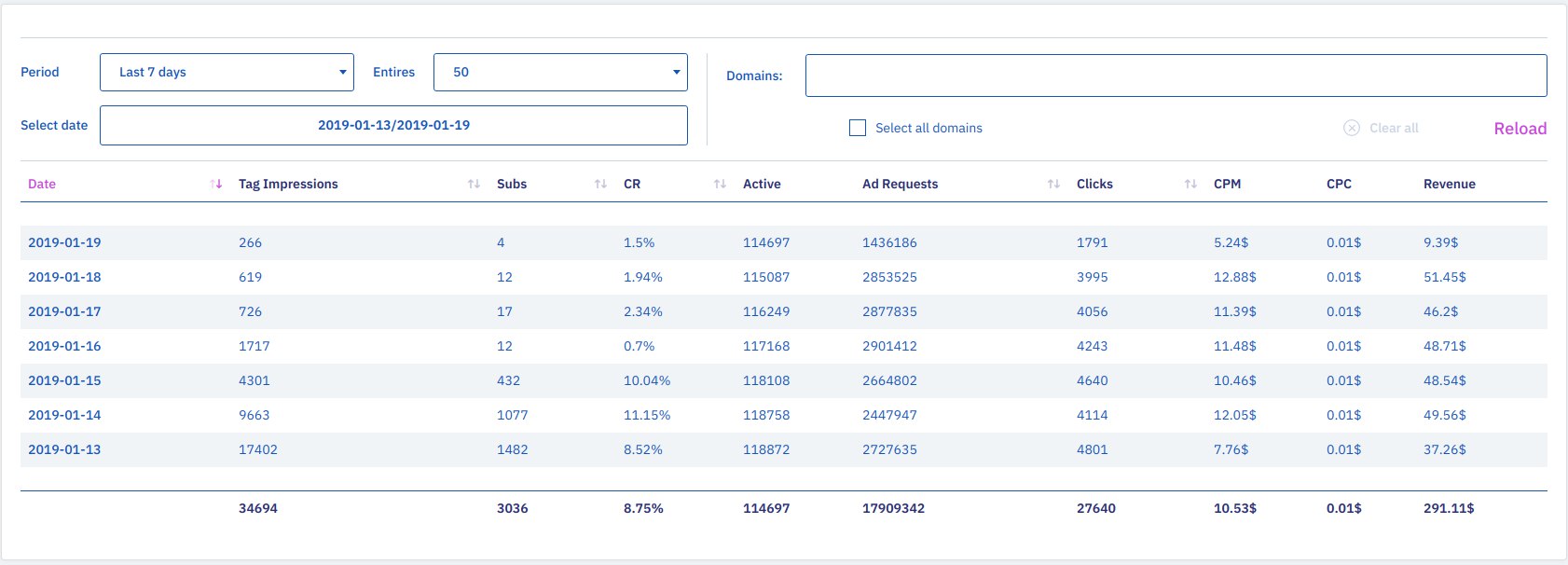
Task: Click the CPM column header
Action: click(x=1227, y=184)
